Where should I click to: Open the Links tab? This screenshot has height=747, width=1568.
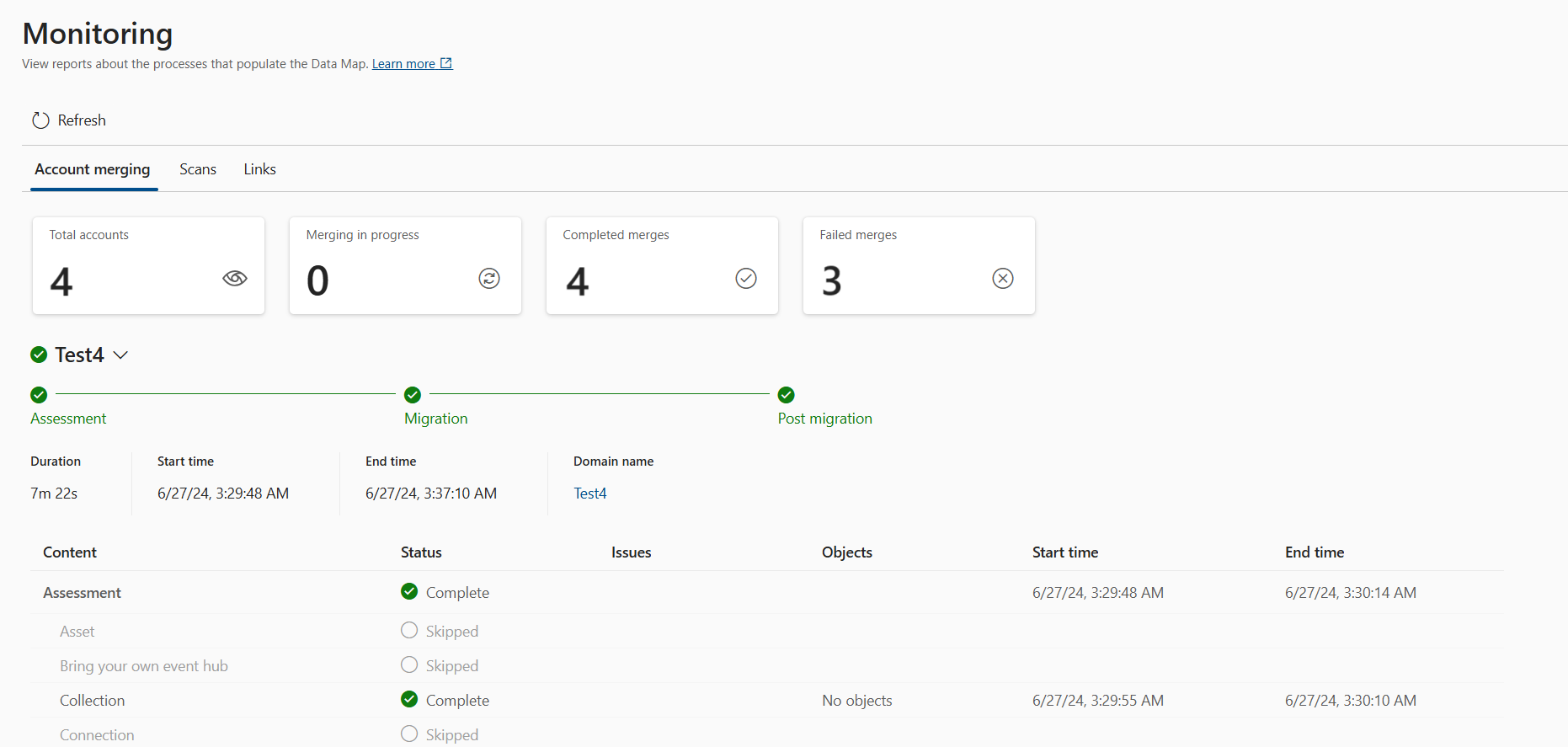coord(260,169)
